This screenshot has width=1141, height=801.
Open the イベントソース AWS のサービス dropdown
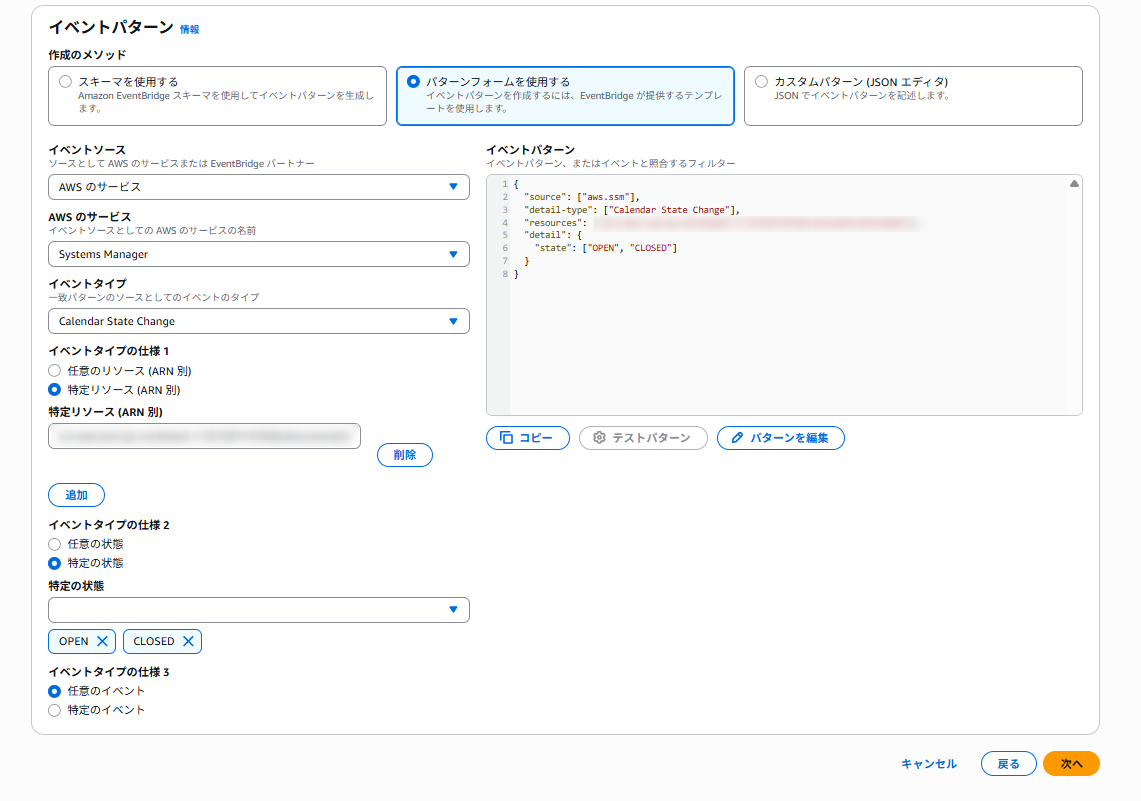(x=258, y=187)
